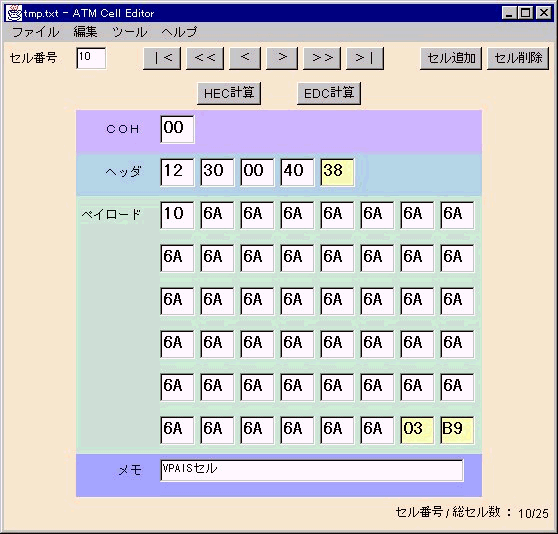Click the セル削除 button
558x534 pixels.
[518, 58]
